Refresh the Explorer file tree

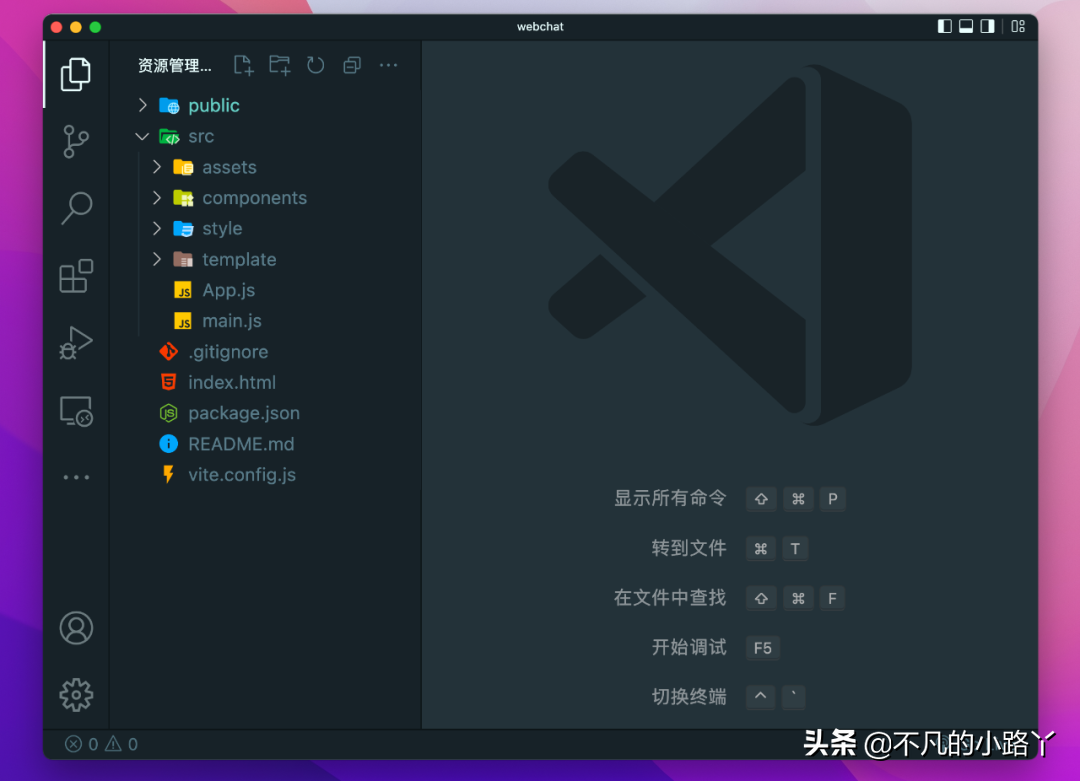(x=315, y=65)
